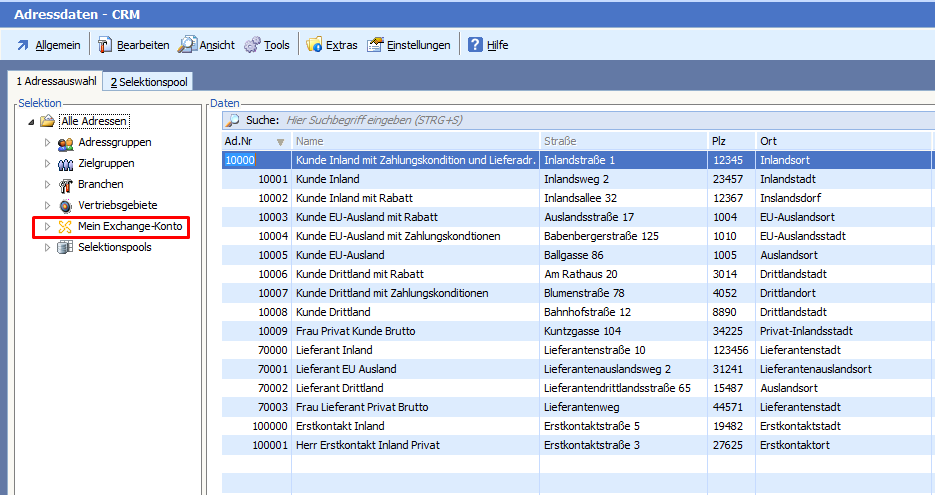Click the Ad.Nr column sort arrow
Screen dimensions: 935x495
(x=280, y=142)
